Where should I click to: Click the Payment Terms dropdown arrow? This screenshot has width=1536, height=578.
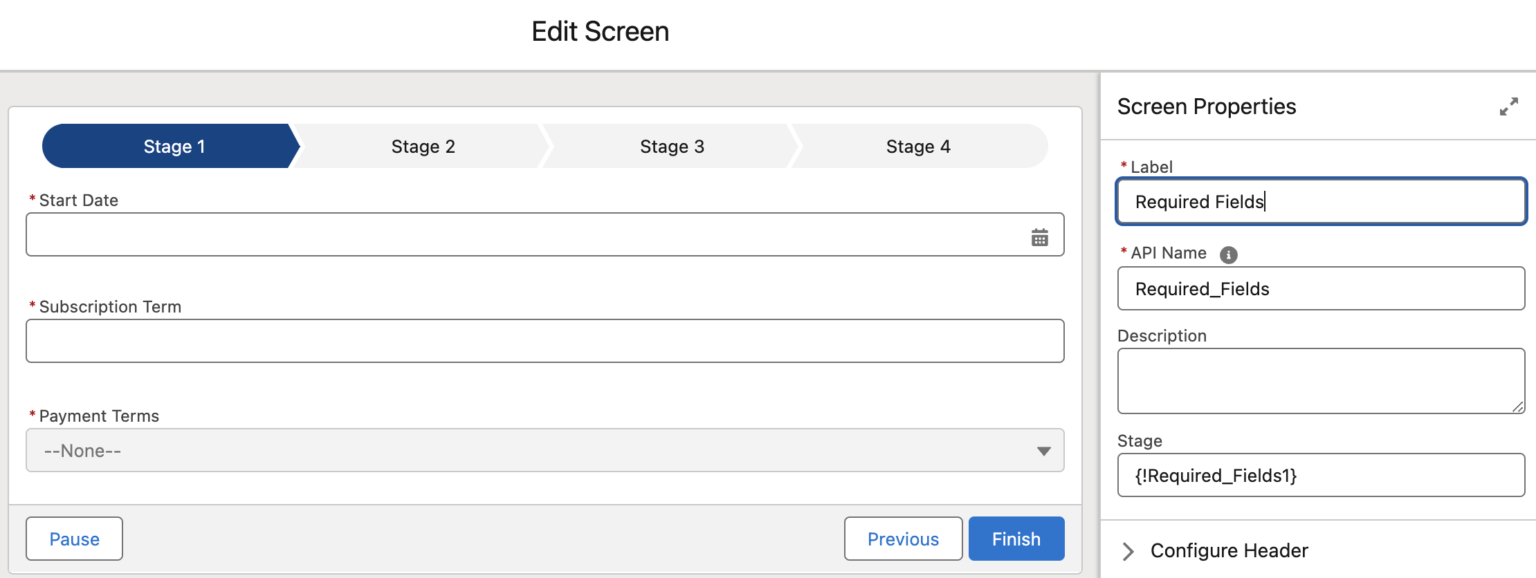(1044, 450)
